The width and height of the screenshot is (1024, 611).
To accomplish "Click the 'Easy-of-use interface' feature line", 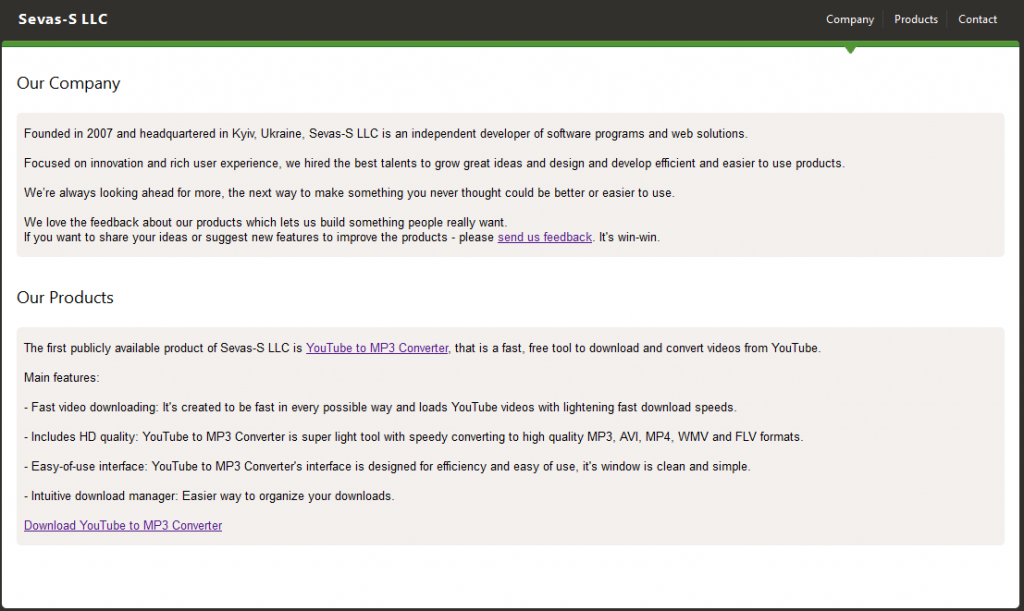I will pos(387,467).
